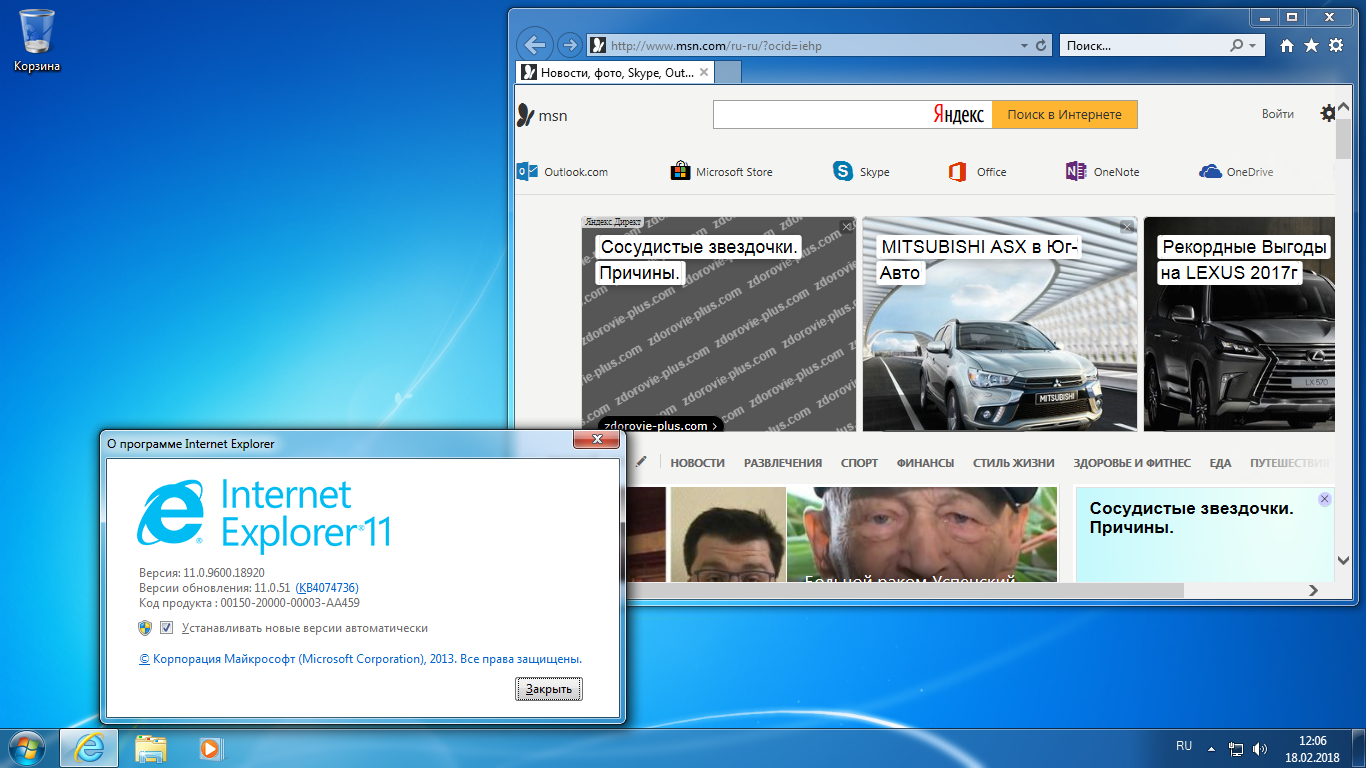The width and height of the screenshot is (1366, 768).
Task: Click the horizontal scroll-right arrow
Action: pyautogui.click(x=1315, y=591)
